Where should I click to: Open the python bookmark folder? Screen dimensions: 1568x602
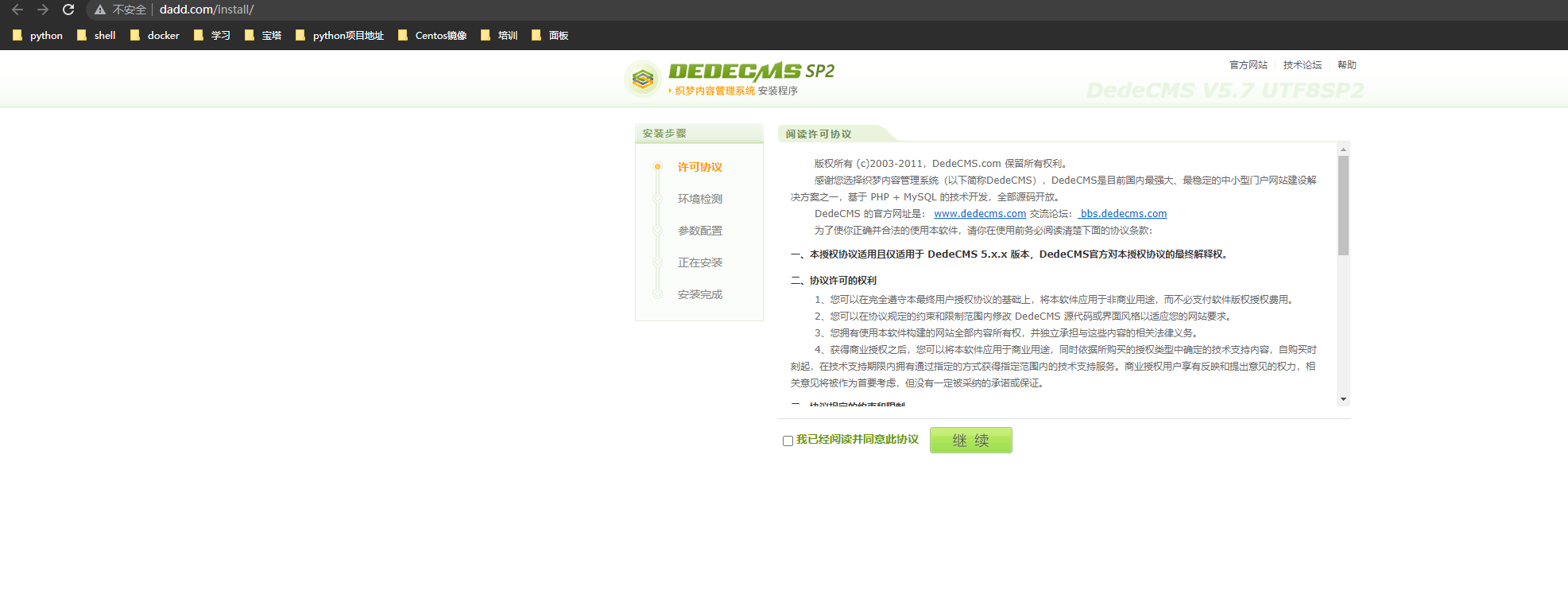pos(37,35)
